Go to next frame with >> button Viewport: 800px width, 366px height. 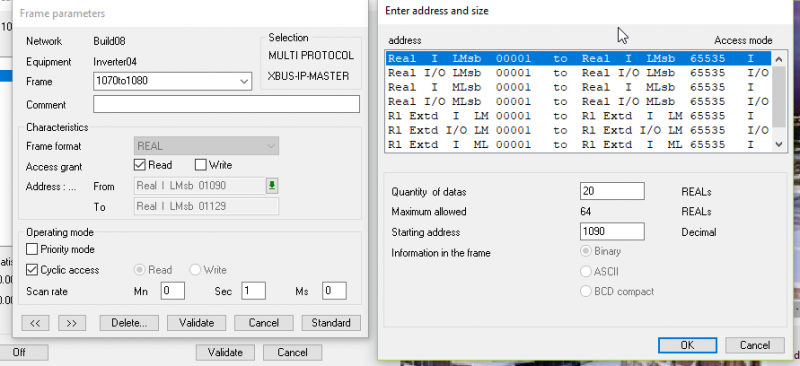pyautogui.click(x=72, y=323)
